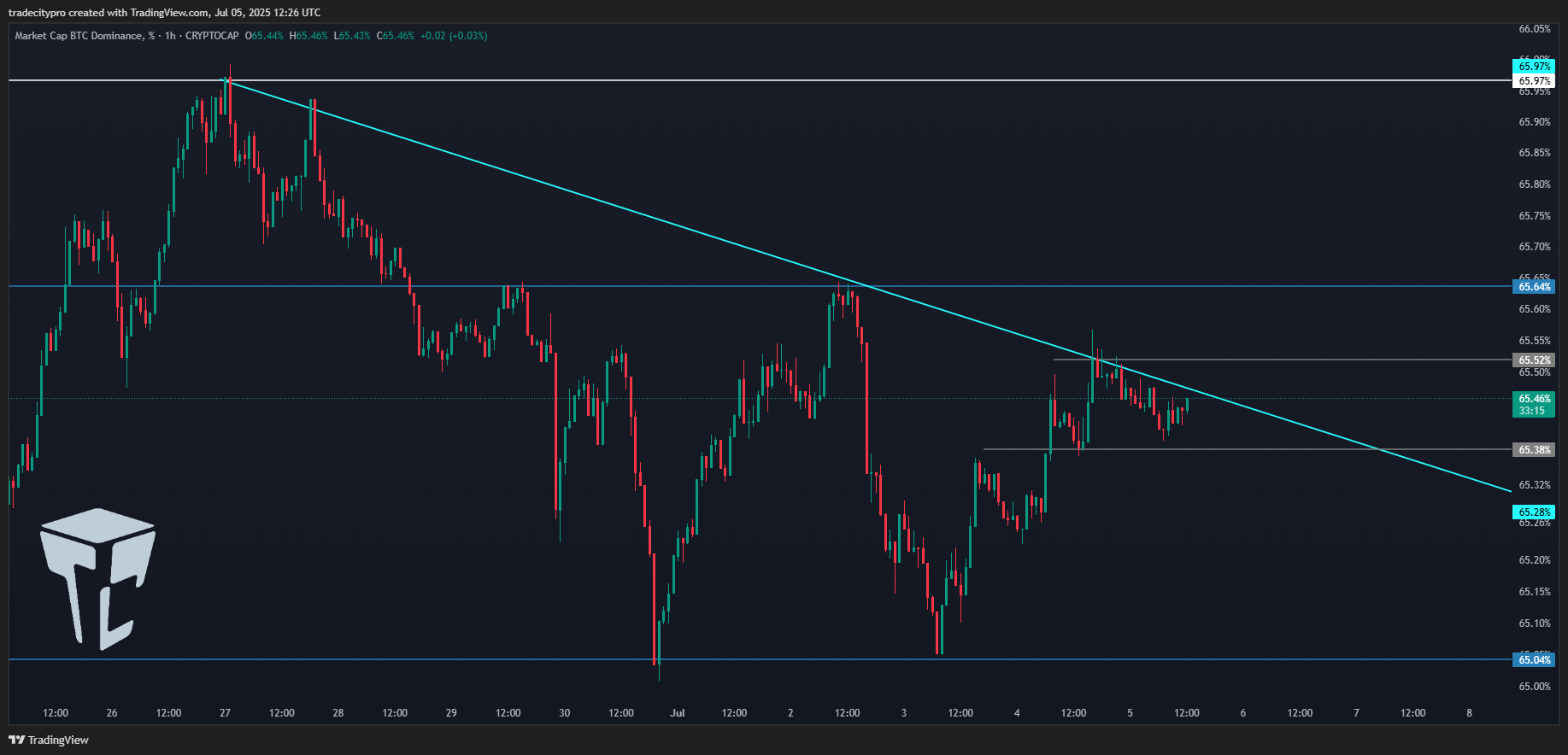Viewport: 1568px width, 755px height.
Task: Click the cyan 65.28% price label
Action: tap(1534, 512)
